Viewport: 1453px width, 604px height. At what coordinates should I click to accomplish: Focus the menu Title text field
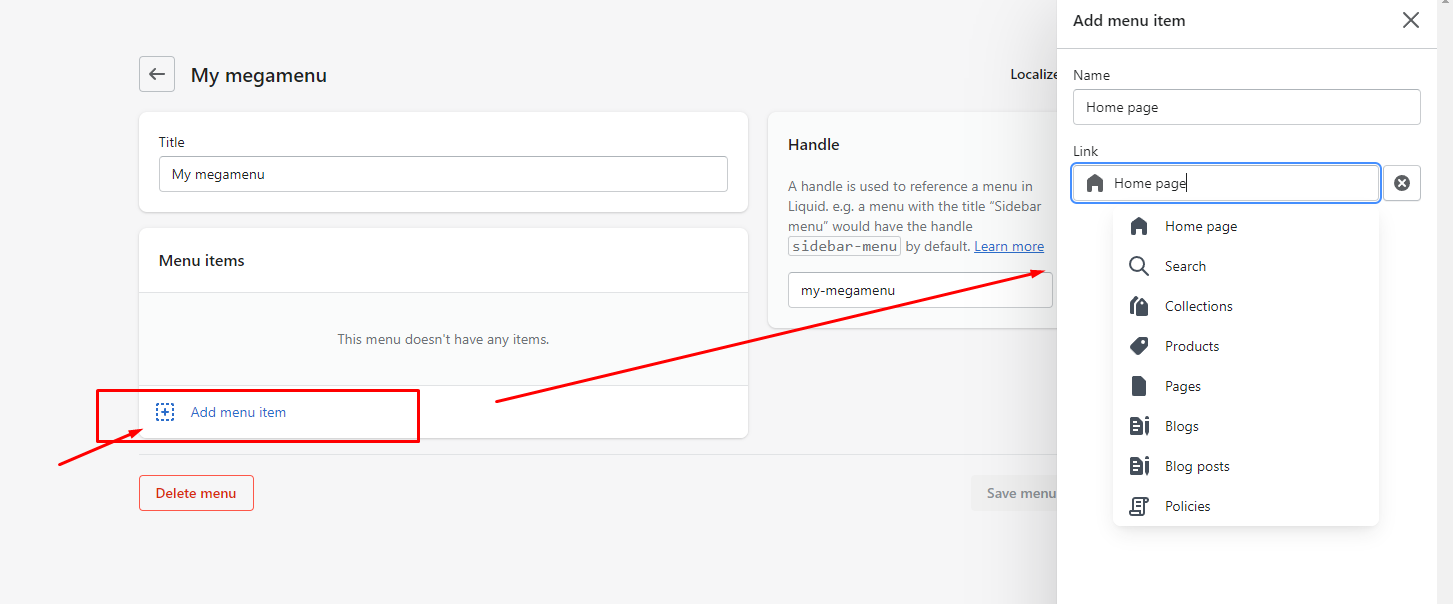pyautogui.click(x=443, y=174)
